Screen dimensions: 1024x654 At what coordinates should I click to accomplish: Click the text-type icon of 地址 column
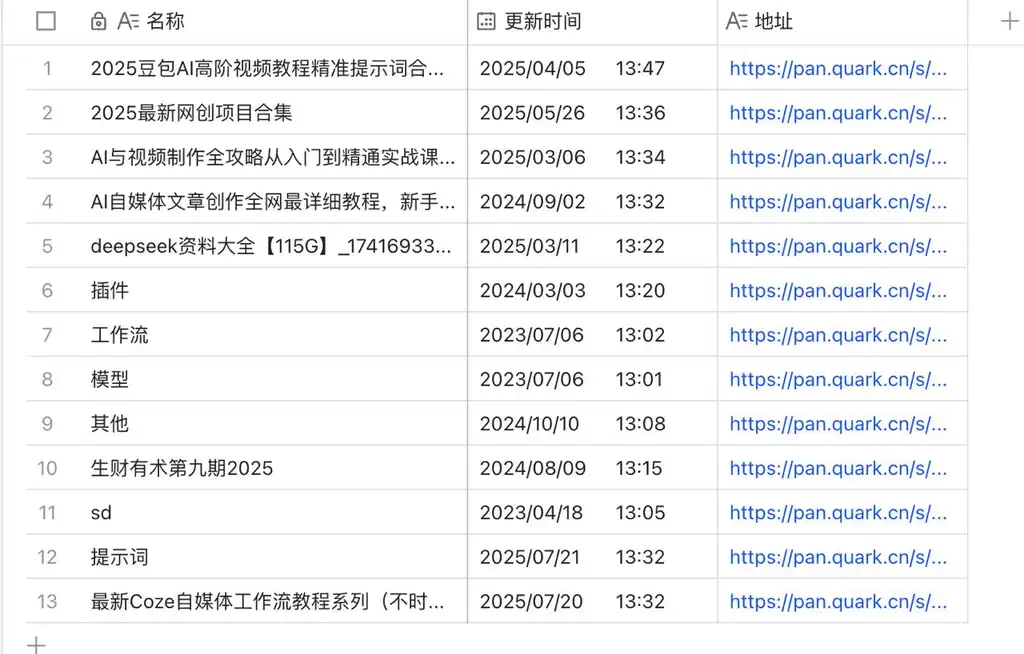pyautogui.click(x=737, y=21)
